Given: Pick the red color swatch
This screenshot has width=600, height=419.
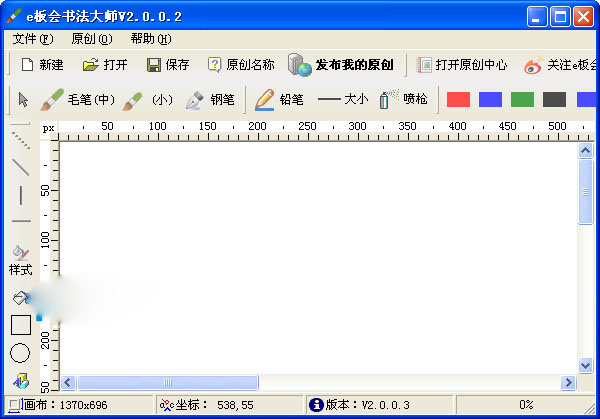Looking at the screenshot, I should pos(458,99).
